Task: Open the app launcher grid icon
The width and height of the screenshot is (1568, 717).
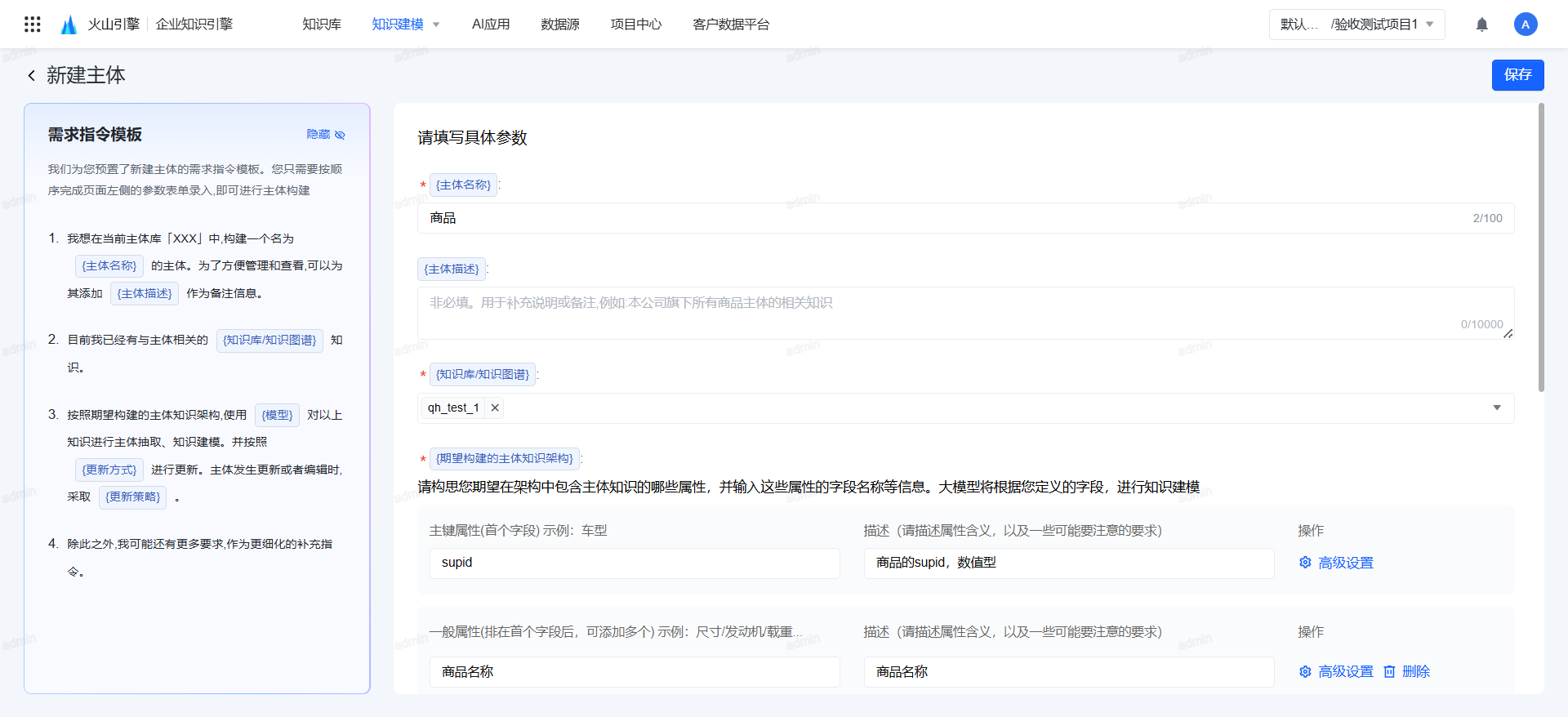Action: point(33,24)
